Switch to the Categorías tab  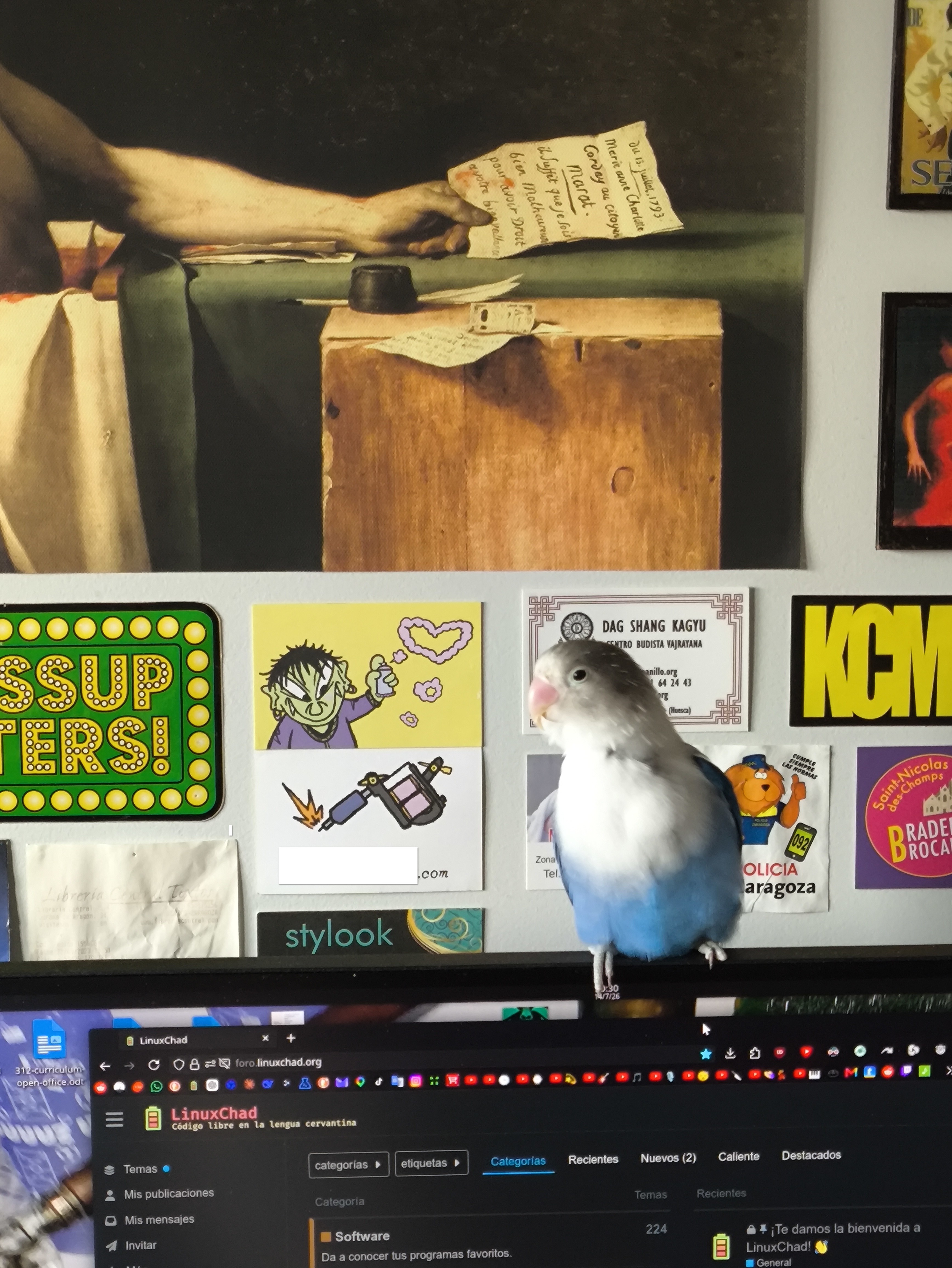[518, 1161]
